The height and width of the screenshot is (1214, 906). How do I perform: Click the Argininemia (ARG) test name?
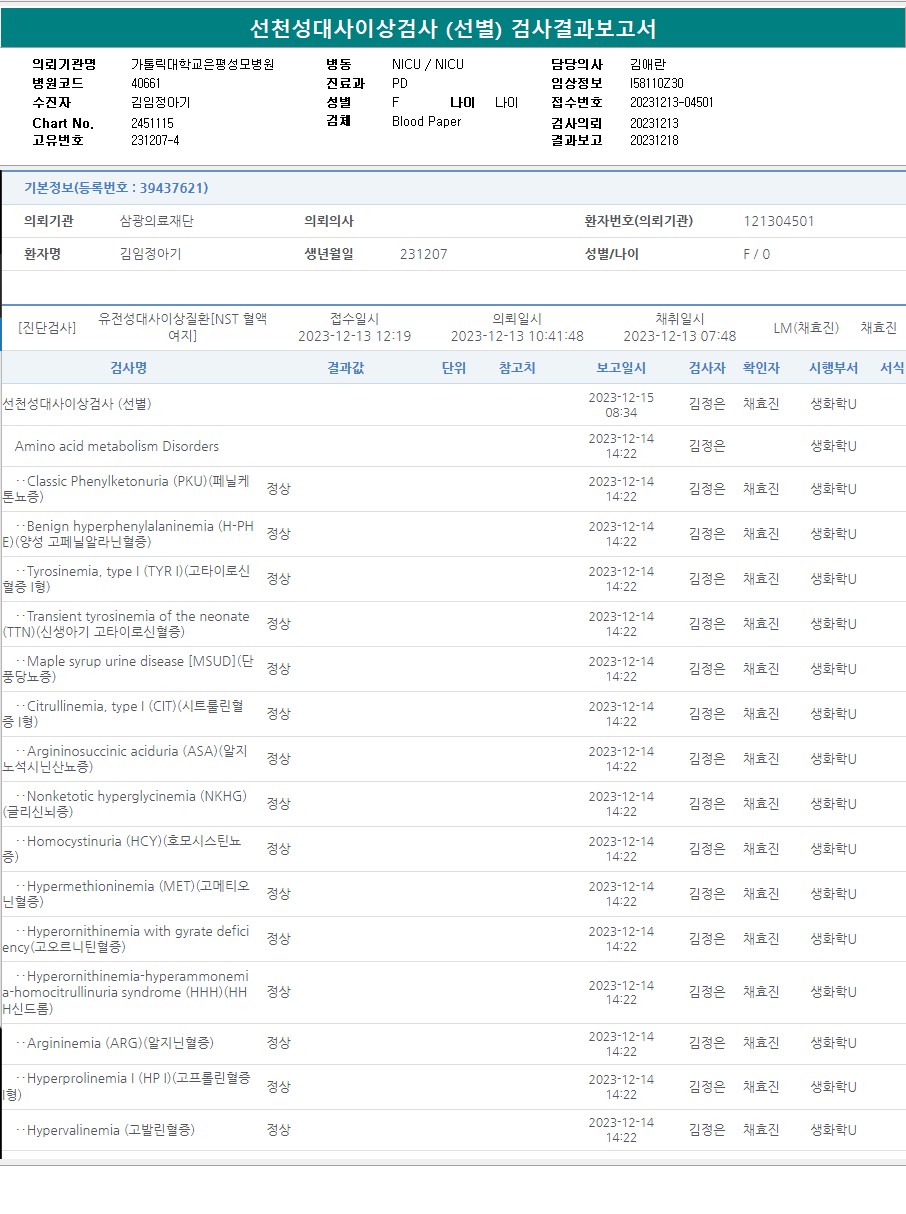pos(120,1043)
